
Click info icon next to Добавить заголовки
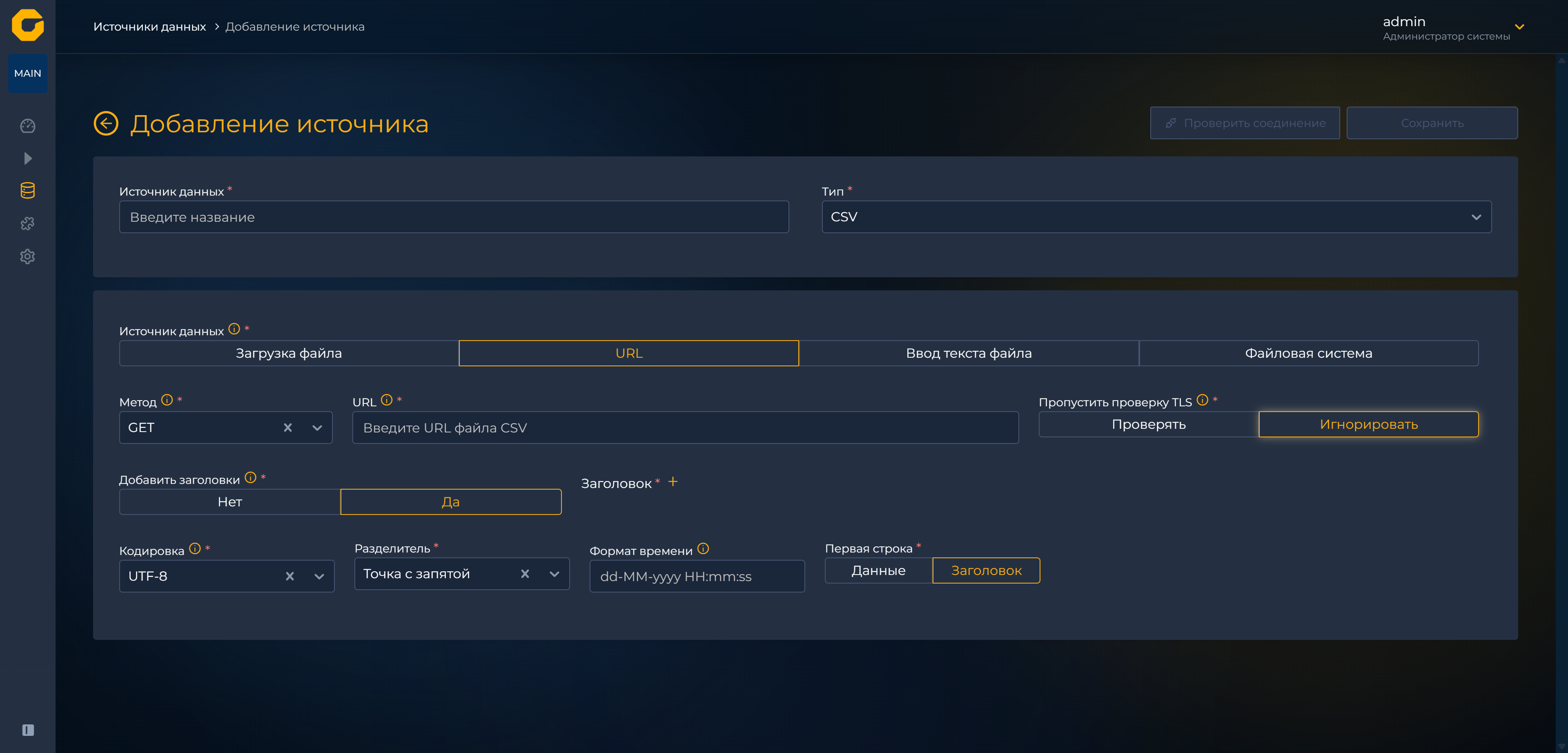coord(250,478)
